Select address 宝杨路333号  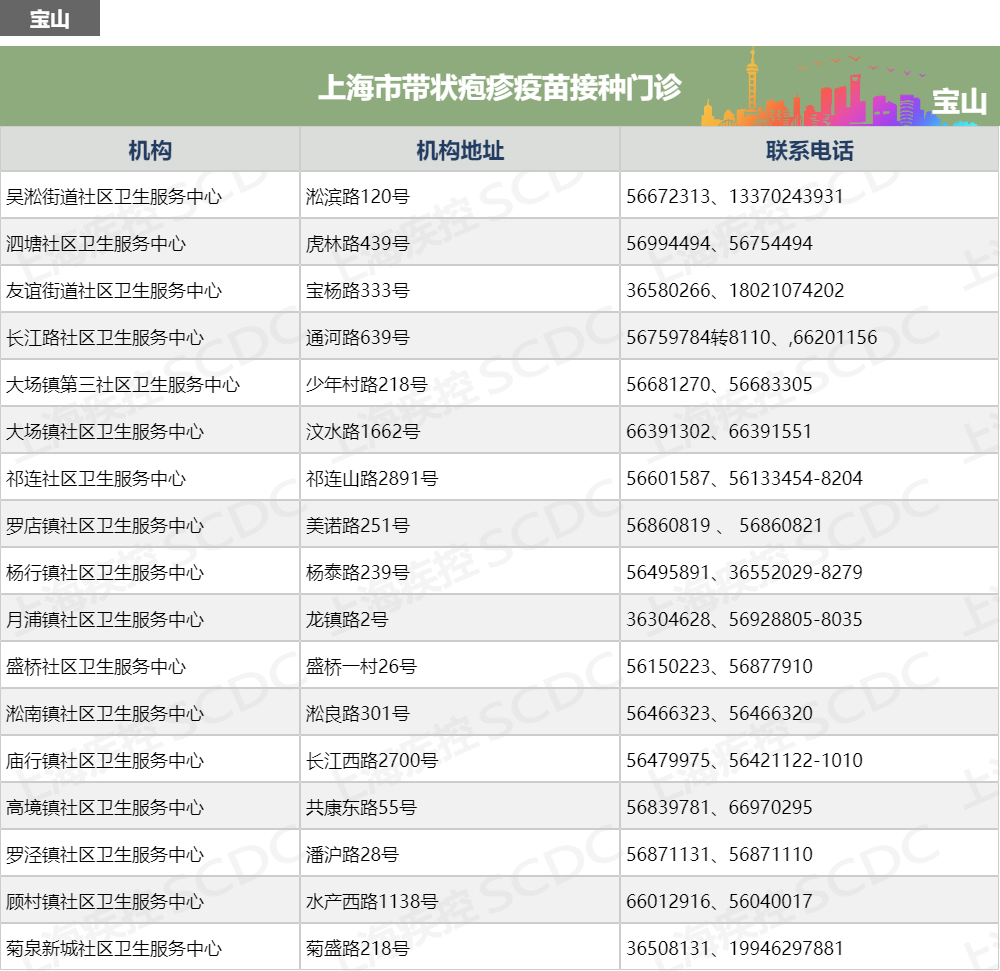point(357,291)
